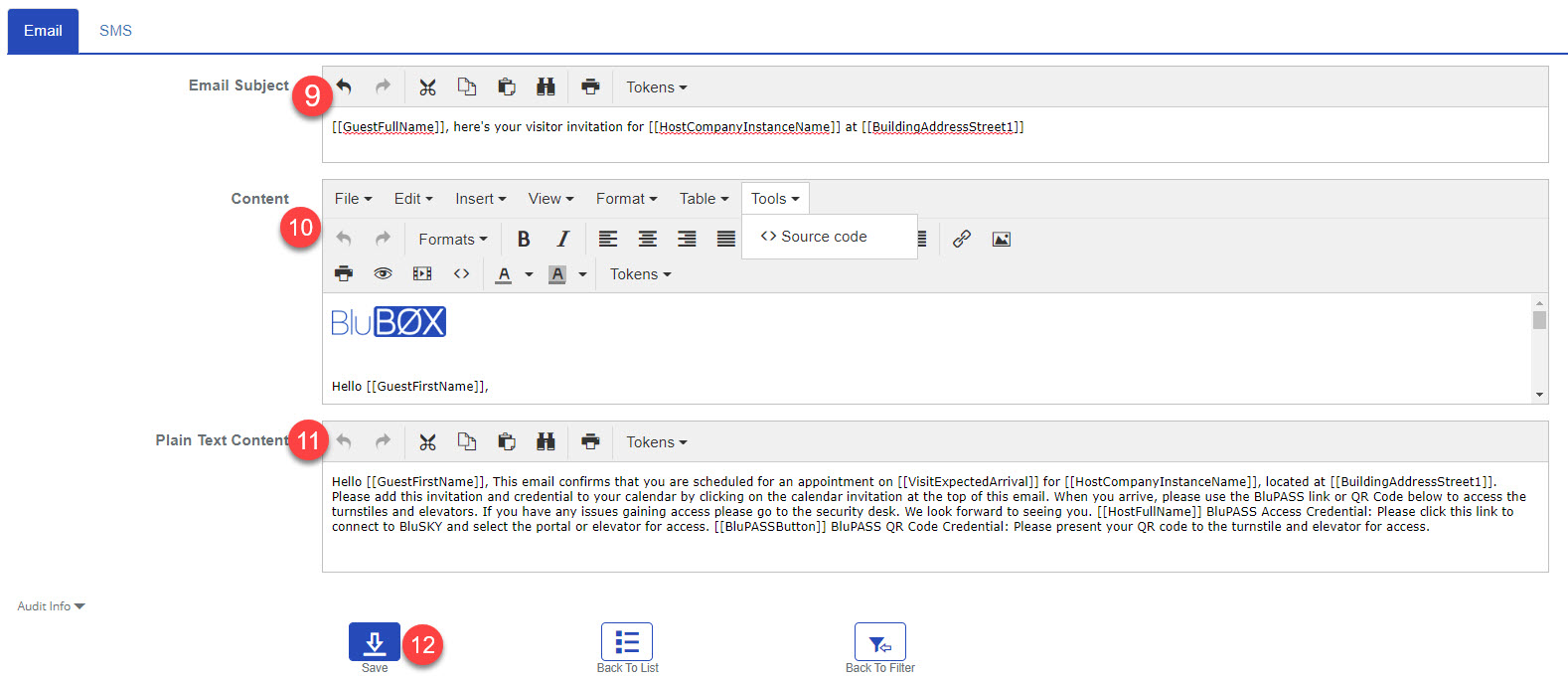The height and width of the screenshot is (679, 1568).
Task: Switch to the Email tab
Action: (43, 31)
